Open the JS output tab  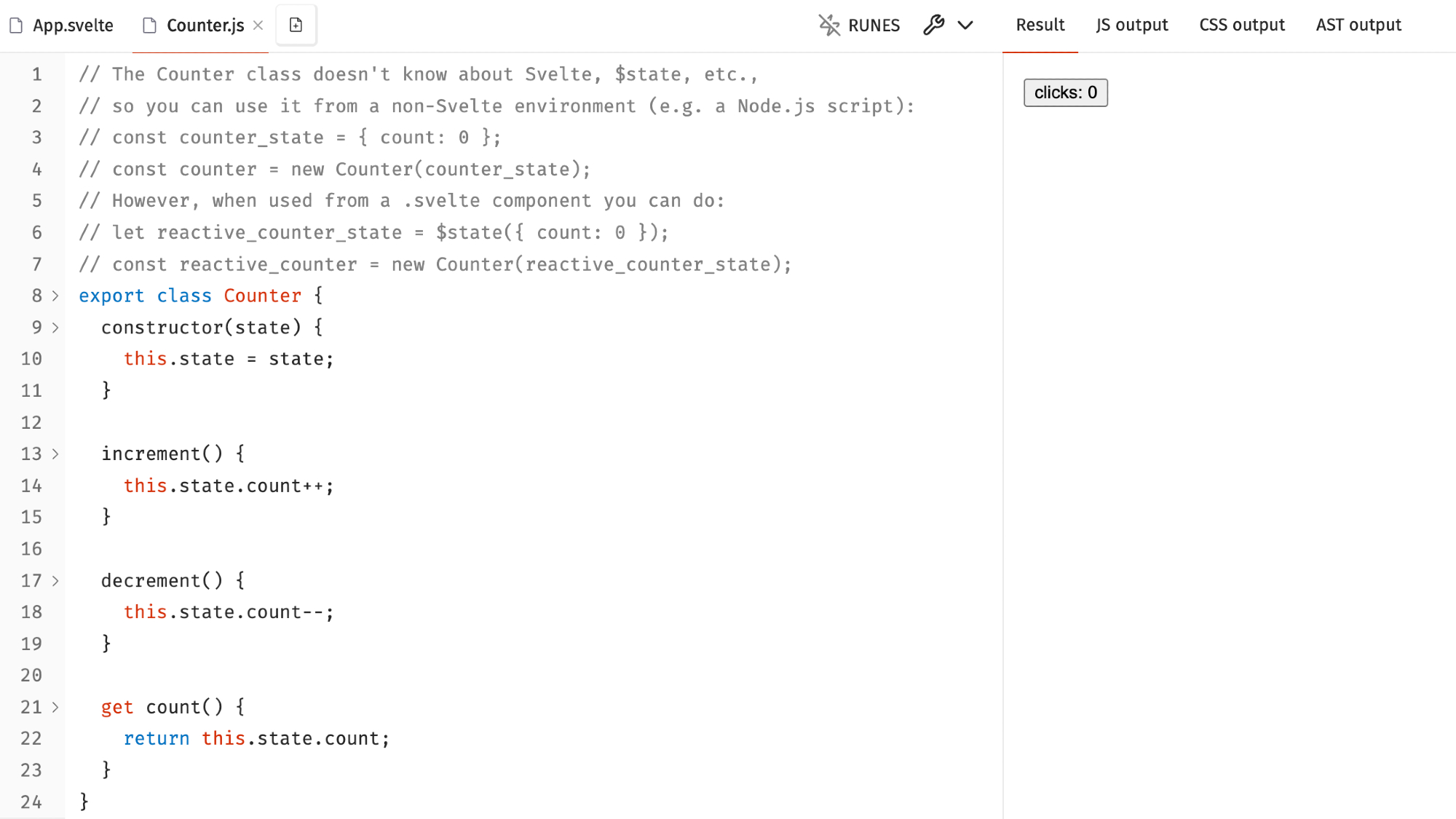(x=1131, y=25)
